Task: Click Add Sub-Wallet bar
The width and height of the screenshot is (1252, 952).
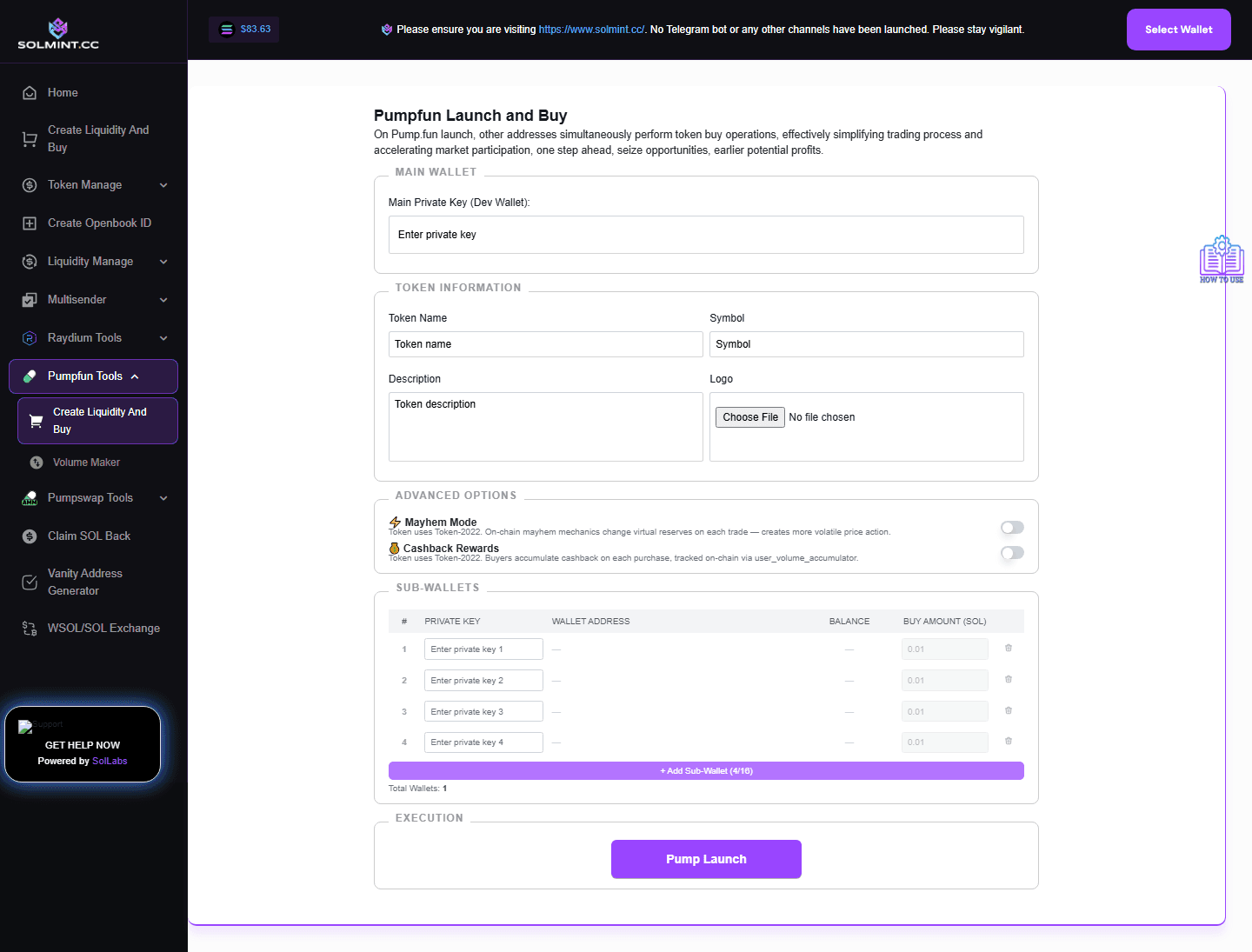Action: (x=706, y=770)
